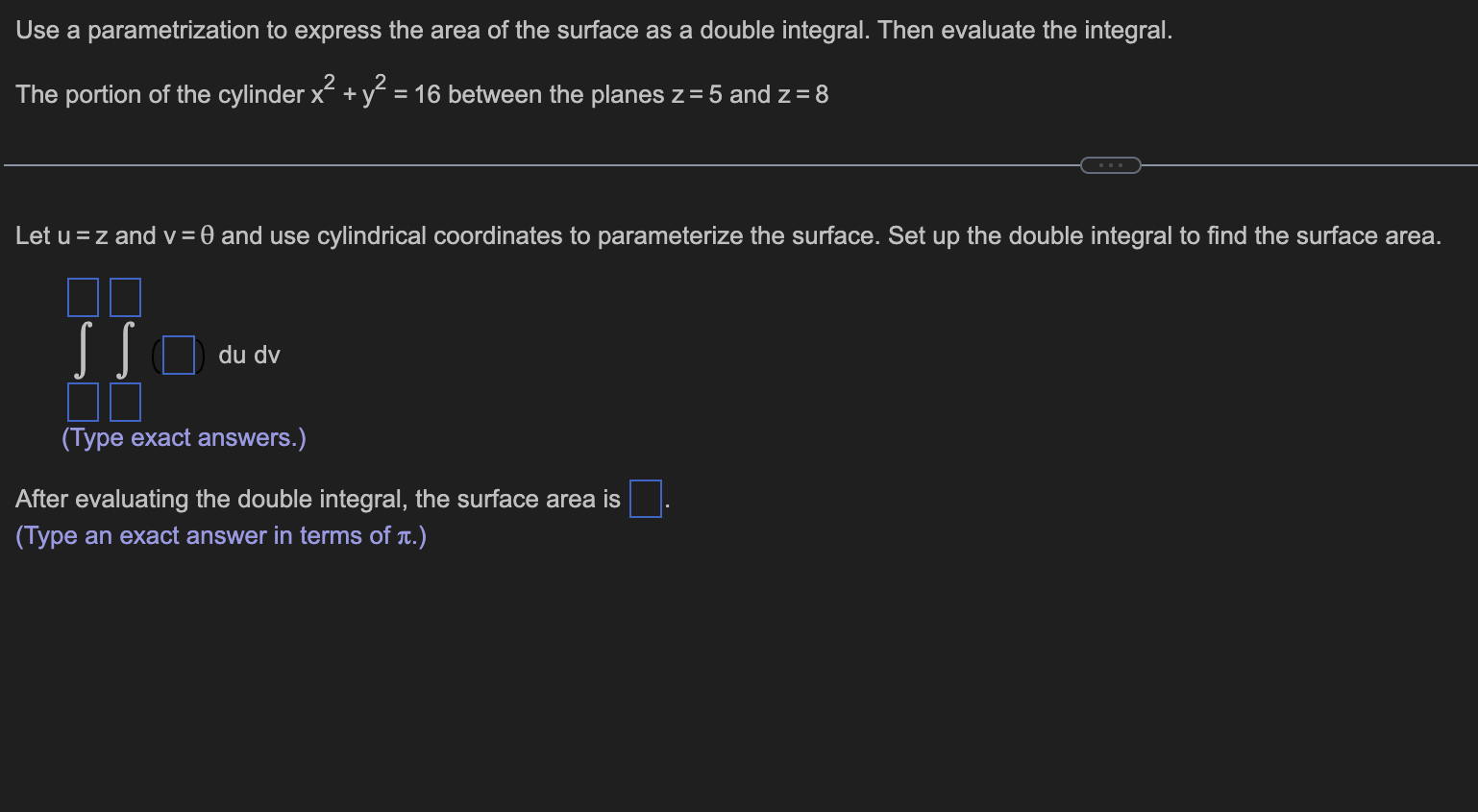Select the integrand answer box

point(178,355)
